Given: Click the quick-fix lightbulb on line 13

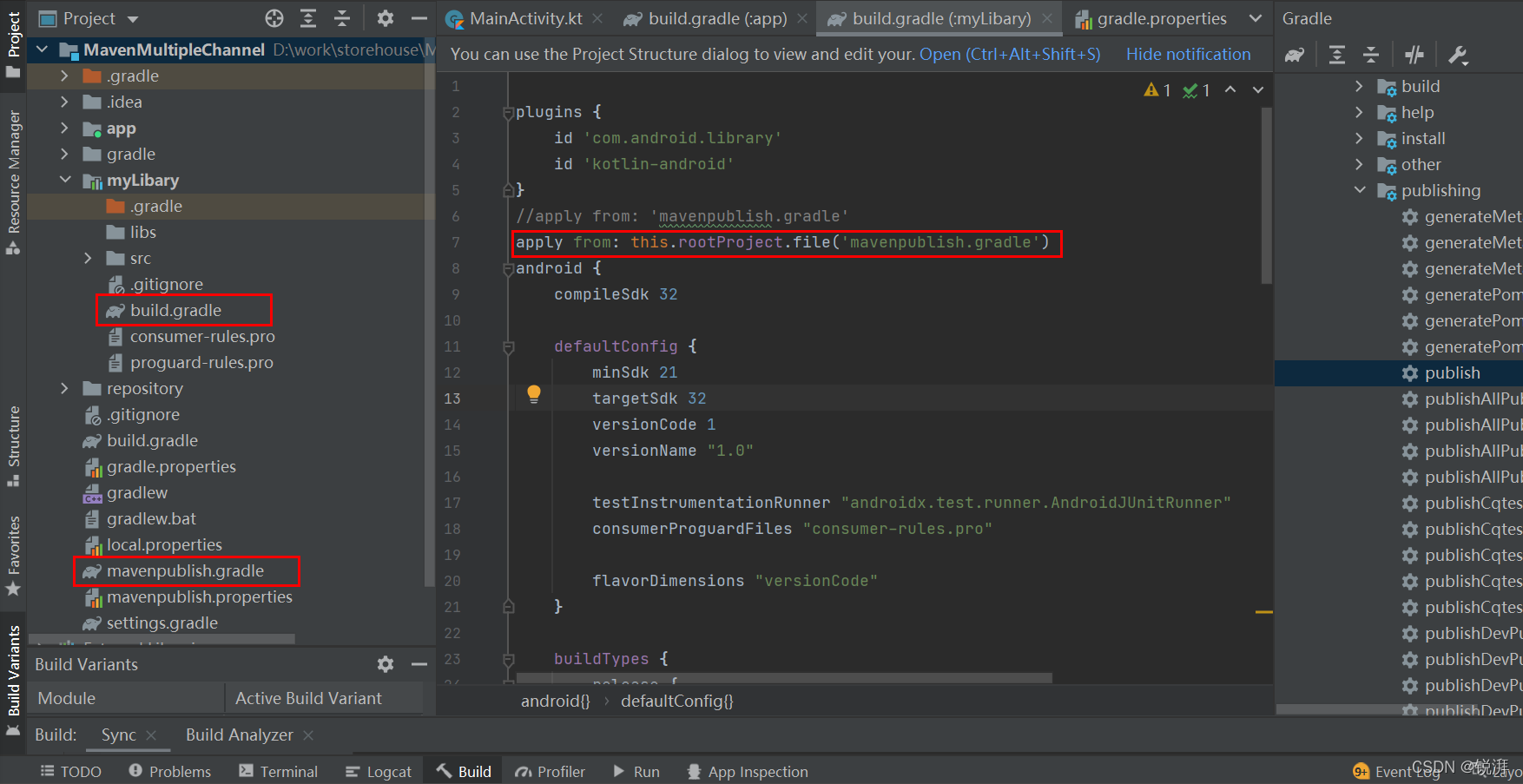Looking at the screenshot, I should [x=533, y=395].
